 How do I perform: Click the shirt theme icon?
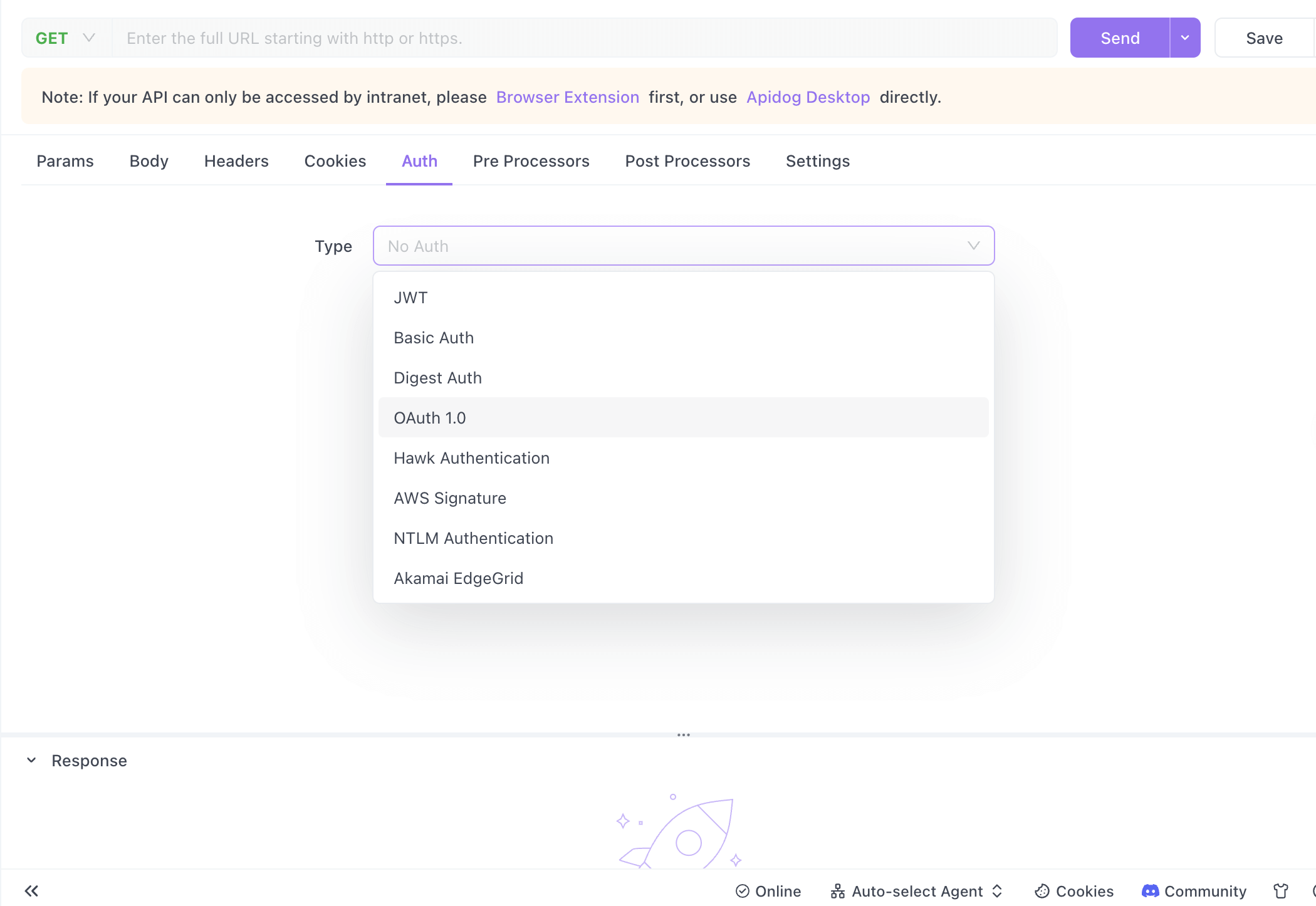click(x=1281, y=891)
